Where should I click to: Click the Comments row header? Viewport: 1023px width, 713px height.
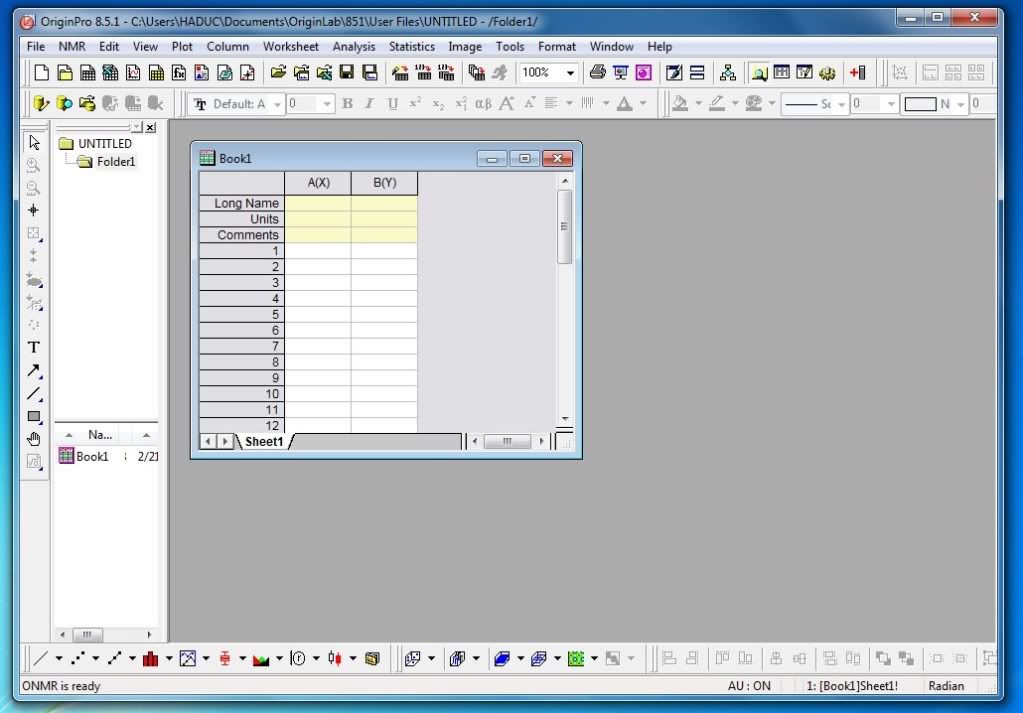(x=241, y=234)
